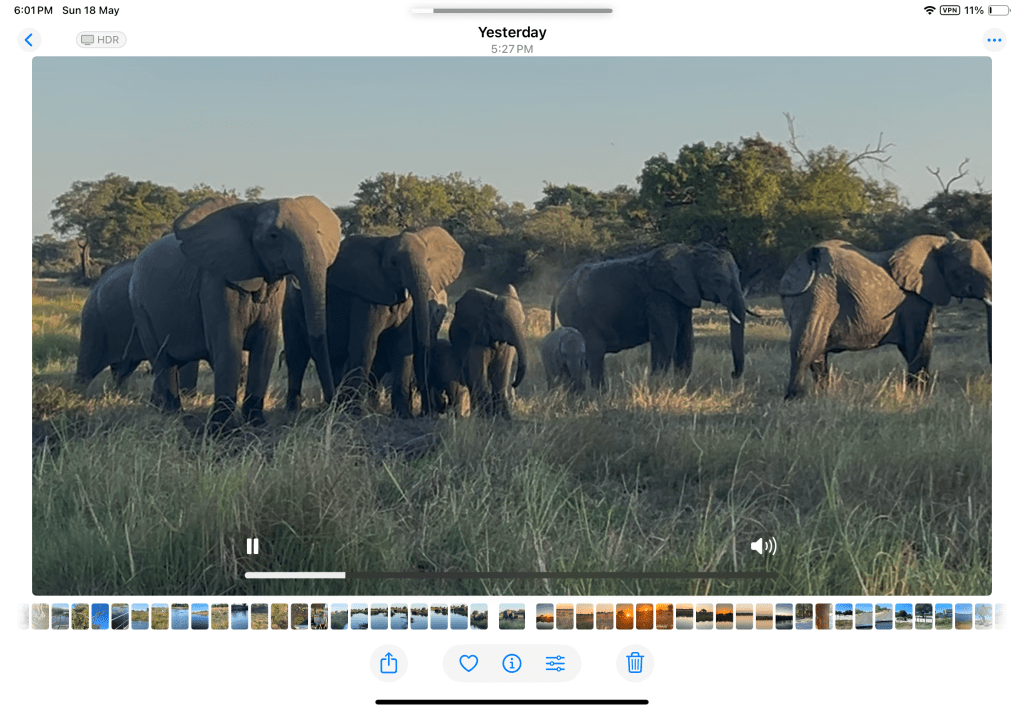1024x711 pixels.
Task: Tap the Yesterday title at the top
Action: coord(512,32)
